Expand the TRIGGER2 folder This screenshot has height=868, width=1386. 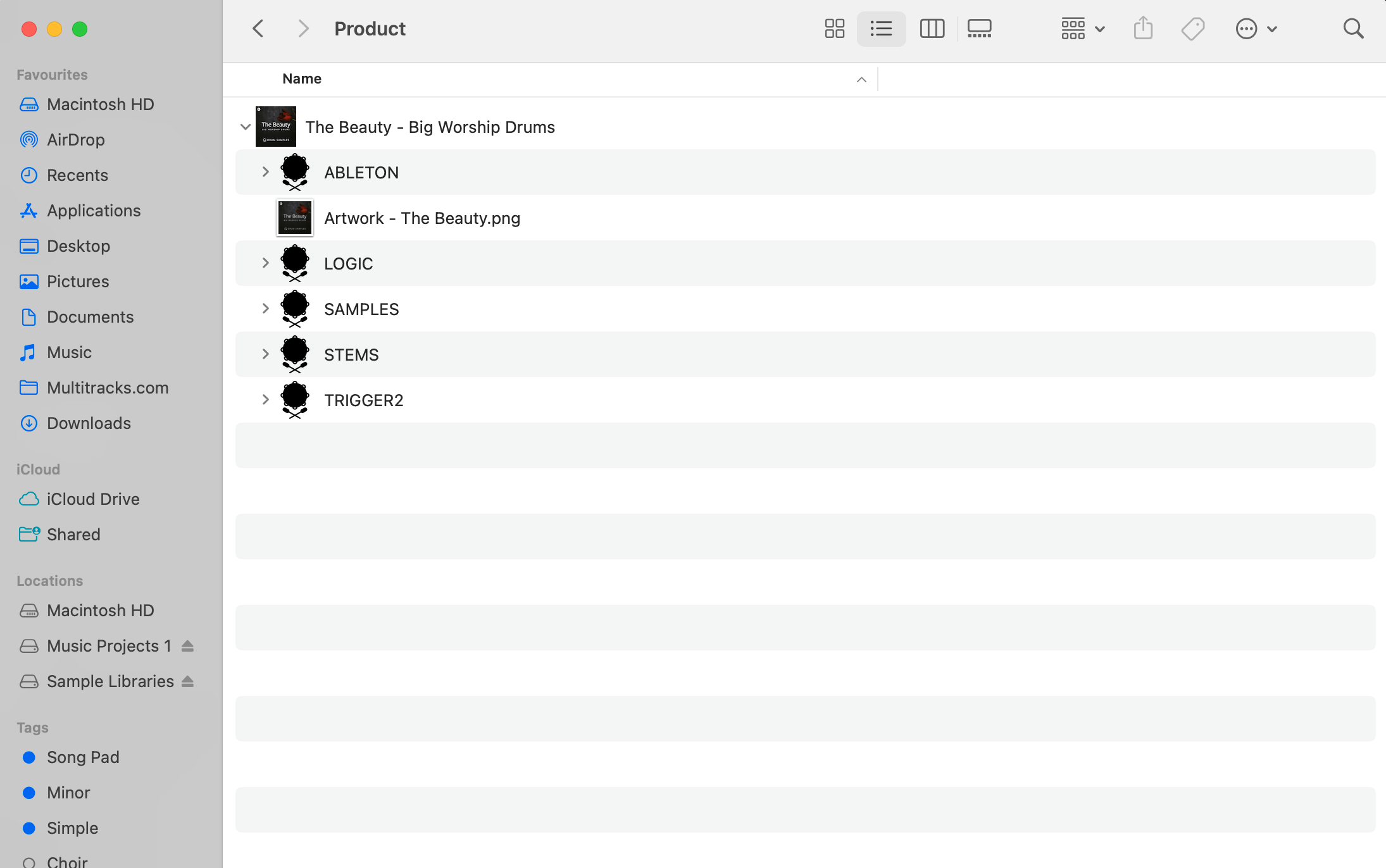pos(266,400)
